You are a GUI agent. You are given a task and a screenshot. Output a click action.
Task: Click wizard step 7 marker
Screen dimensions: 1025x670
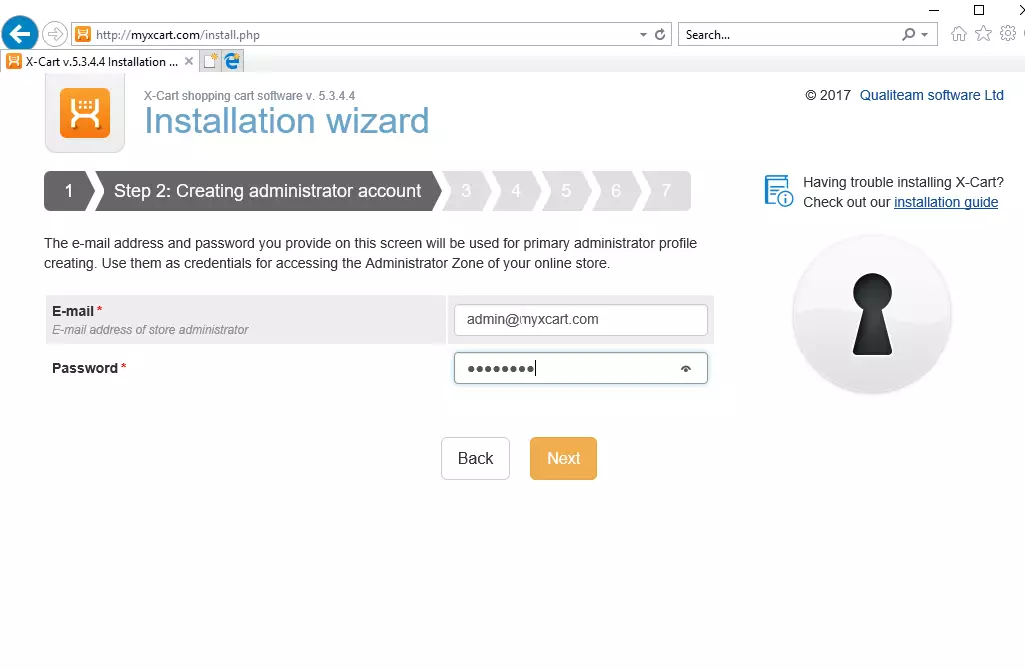666,191
